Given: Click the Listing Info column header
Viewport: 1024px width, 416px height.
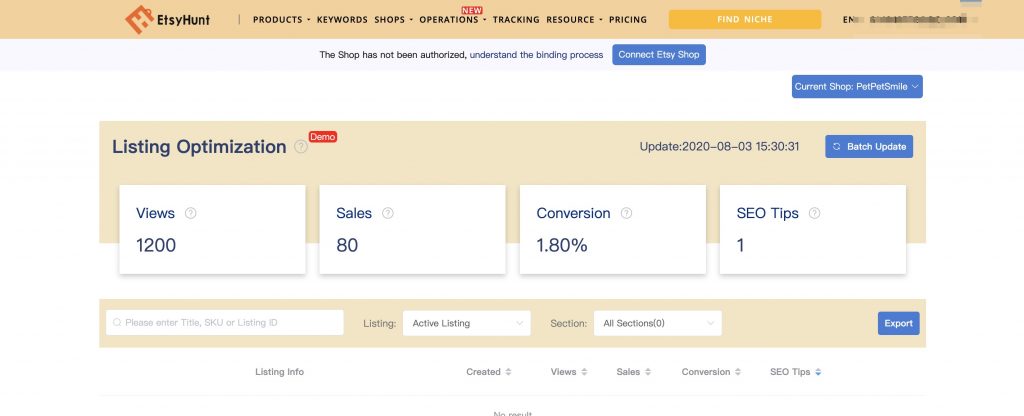Looking at the screenshot, I should click(280, 372).
